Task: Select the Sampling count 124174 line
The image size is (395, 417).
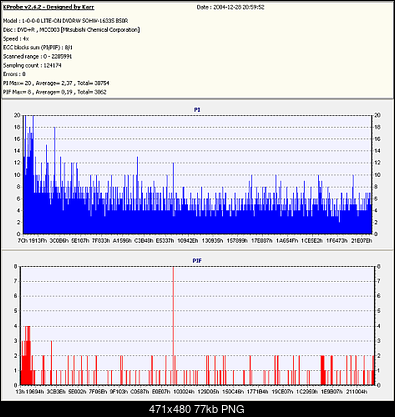Action: 32,65
